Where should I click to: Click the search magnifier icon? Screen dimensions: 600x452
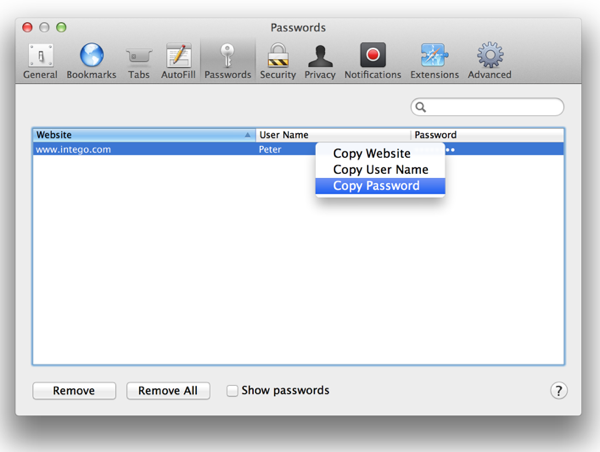click(421, 107)
